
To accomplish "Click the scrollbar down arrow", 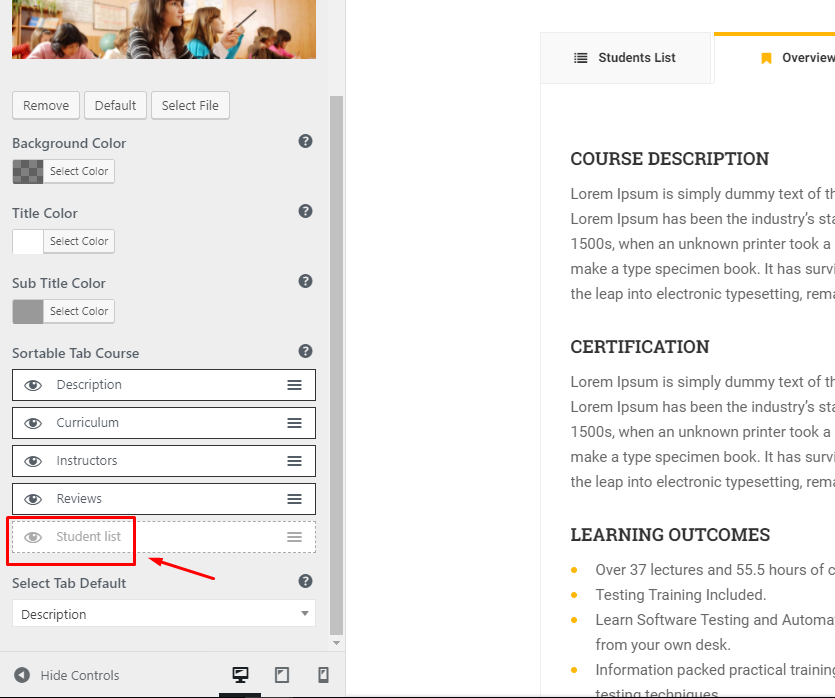I will [x=336, y=643].
